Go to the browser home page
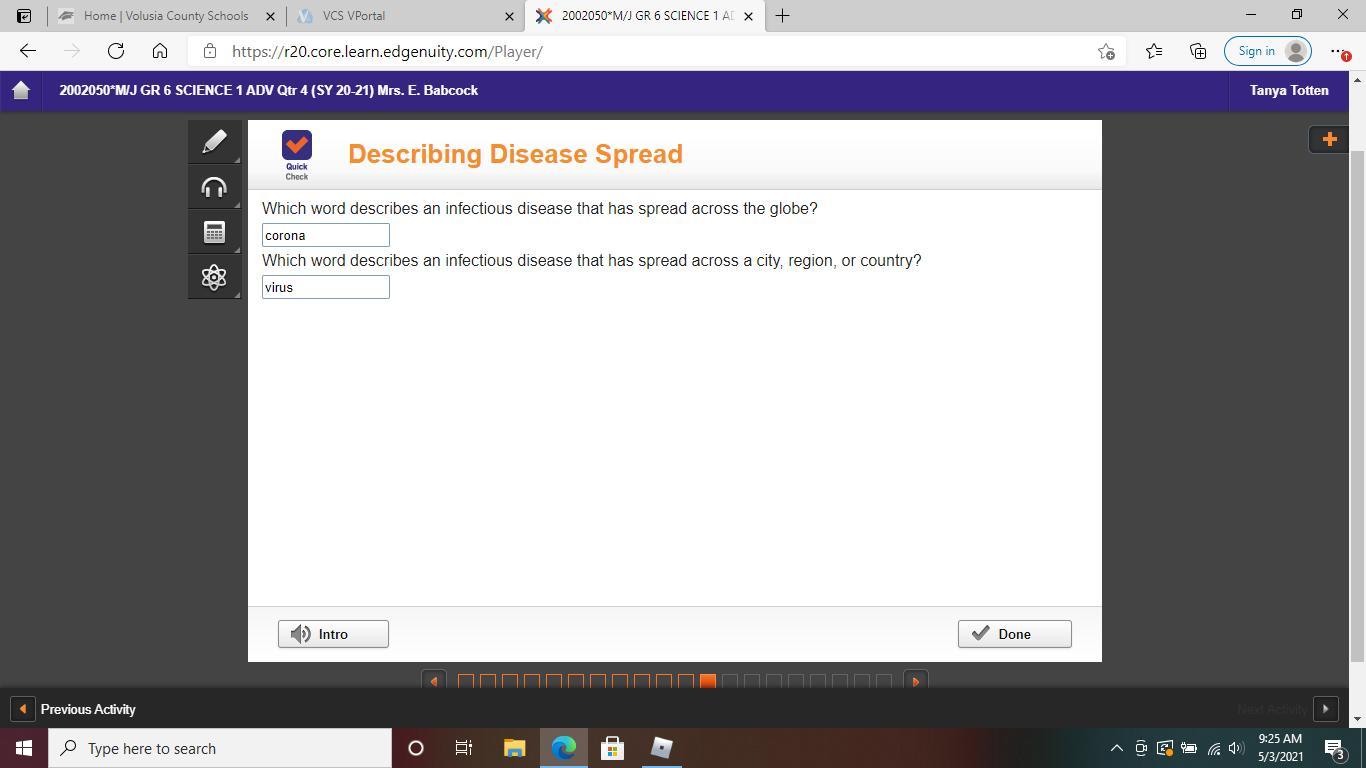Viewport: 1366px width, 768px height. click(160, 51)
